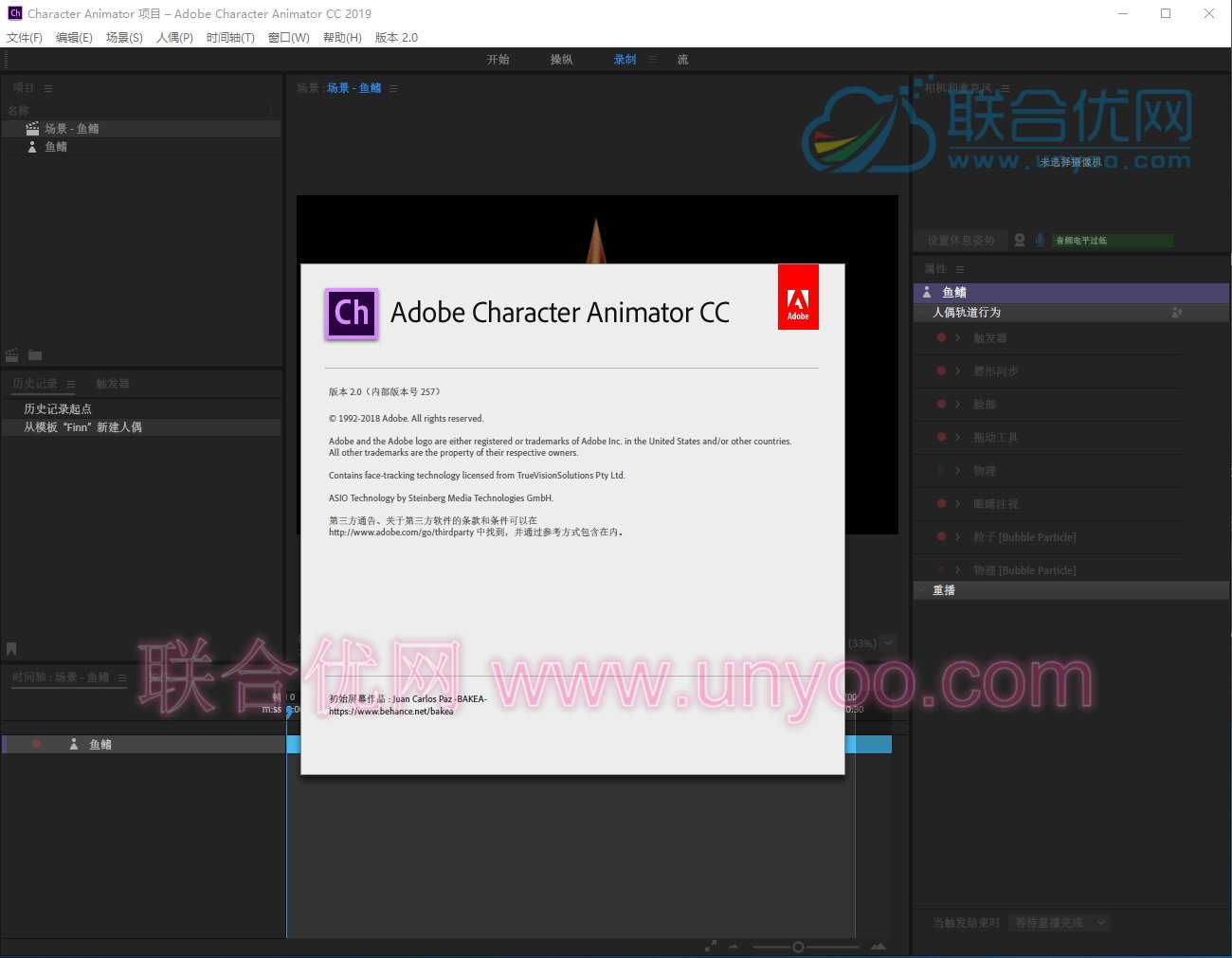Click the timeline zoom slider handle
This screenshot has width=1232, height=958.
pyautogui.click(x=798, y=947)
